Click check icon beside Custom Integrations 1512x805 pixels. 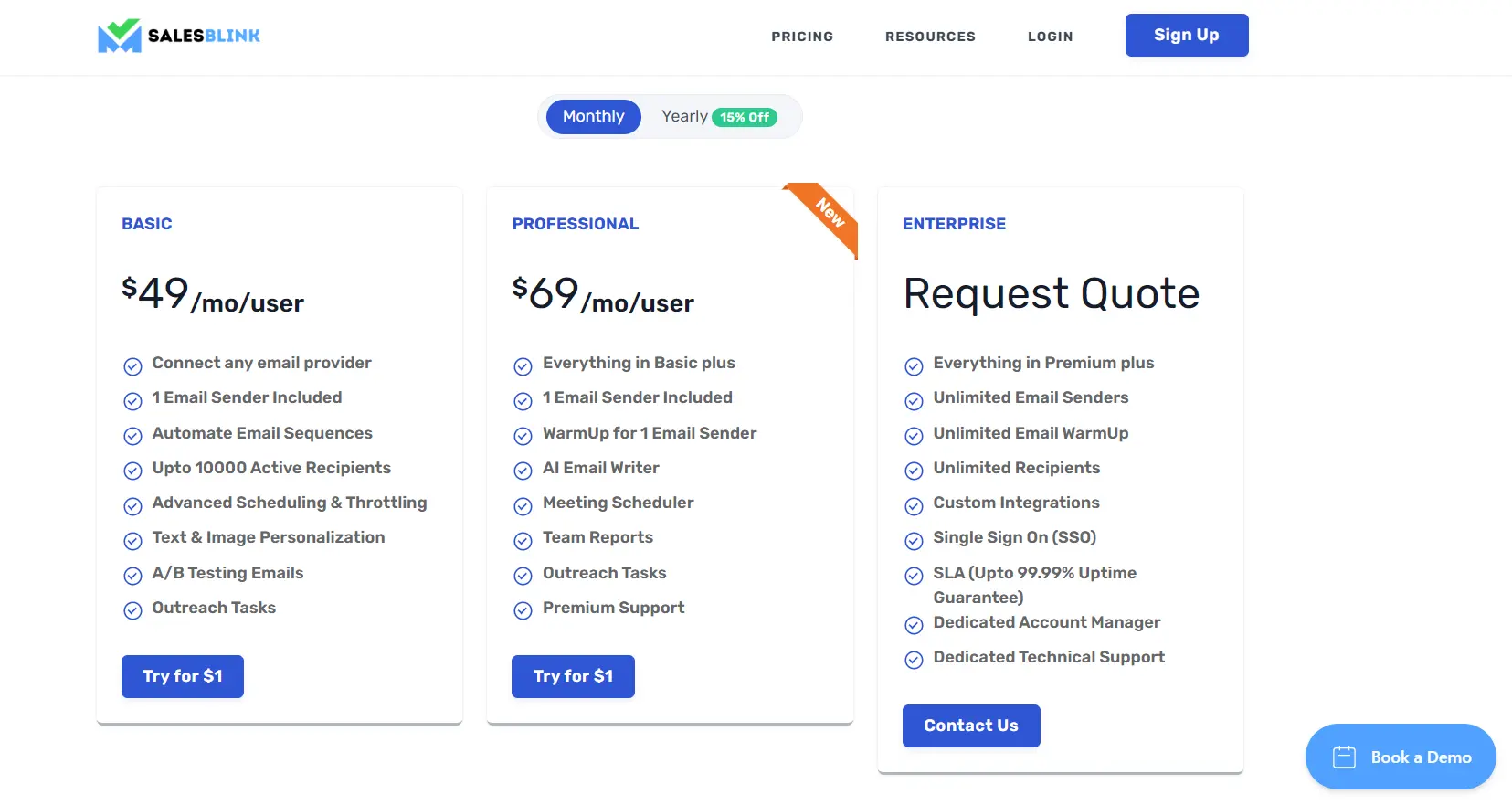tap(914, 506)
